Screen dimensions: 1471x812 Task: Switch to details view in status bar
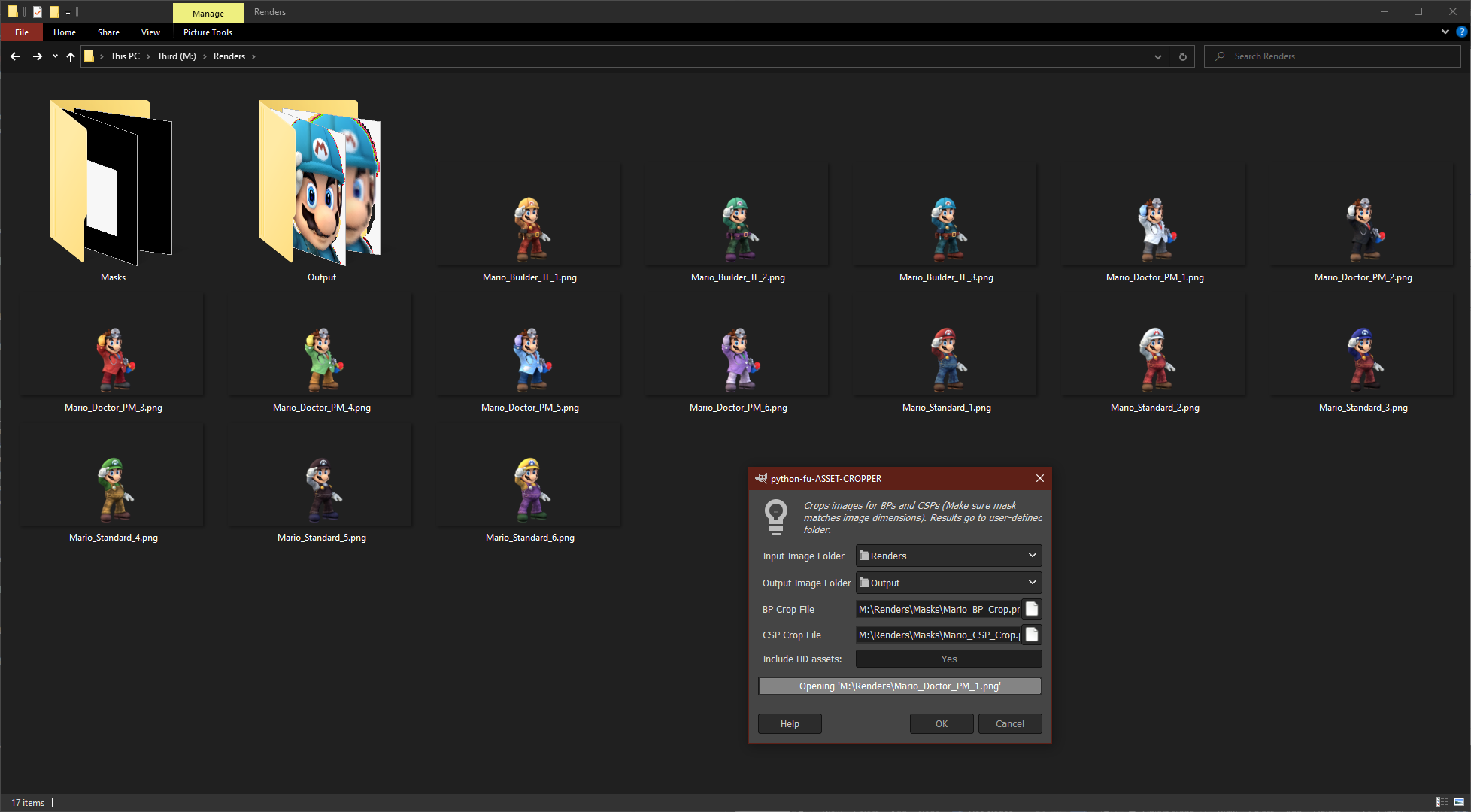[1442, 802]
